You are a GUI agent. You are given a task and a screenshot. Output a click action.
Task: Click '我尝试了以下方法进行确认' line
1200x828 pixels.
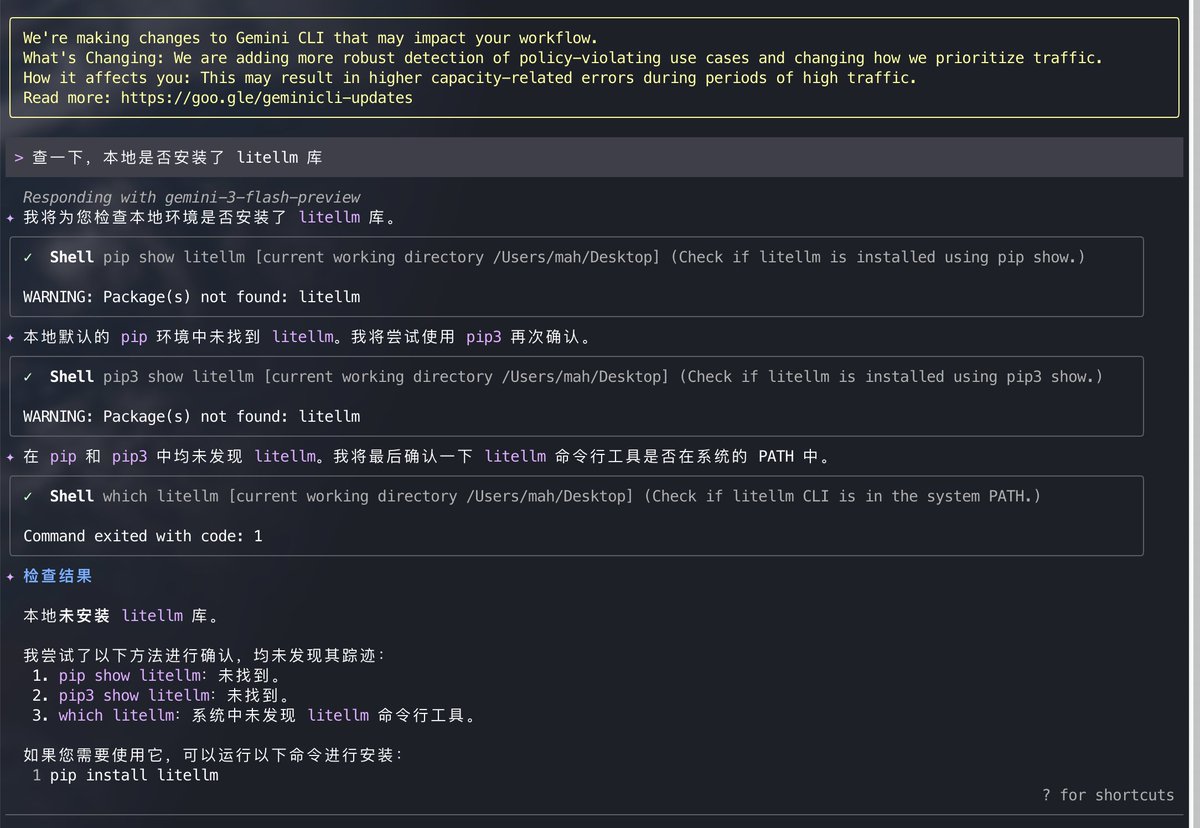[x=204, y=656]
